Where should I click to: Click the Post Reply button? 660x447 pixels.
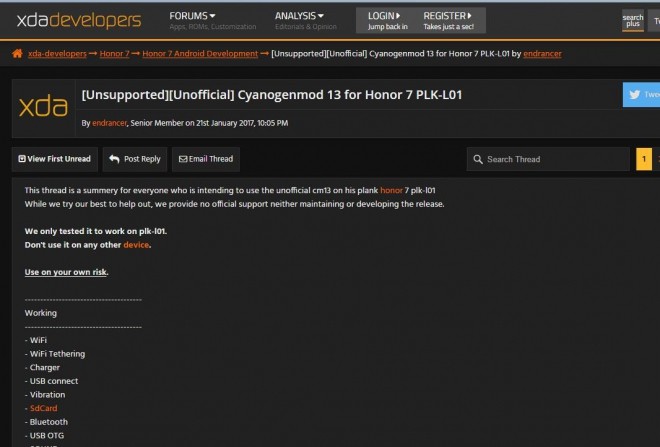point(135,159)
